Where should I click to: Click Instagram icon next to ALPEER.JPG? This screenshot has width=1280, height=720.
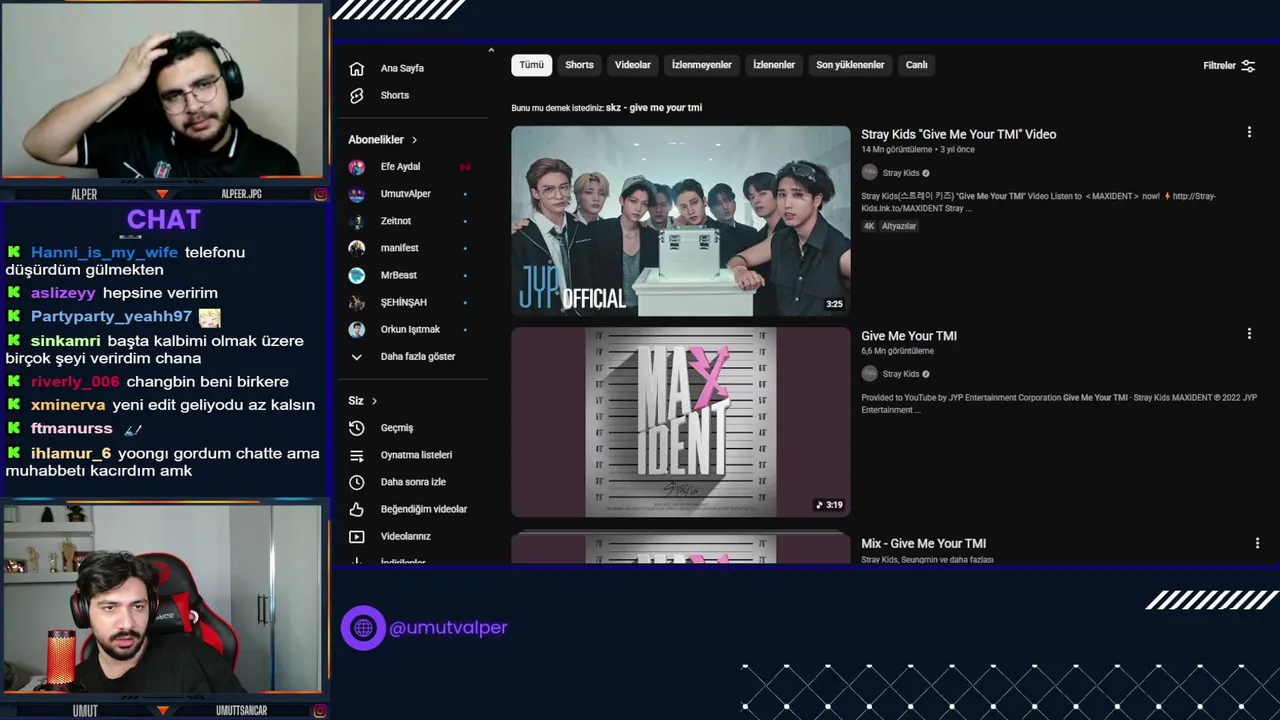[x=320, y=194]
